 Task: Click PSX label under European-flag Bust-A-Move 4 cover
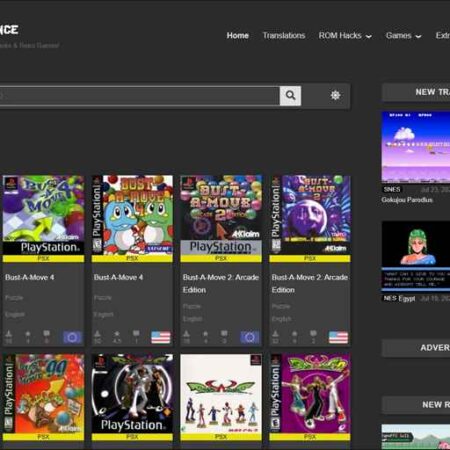point(43,259)
